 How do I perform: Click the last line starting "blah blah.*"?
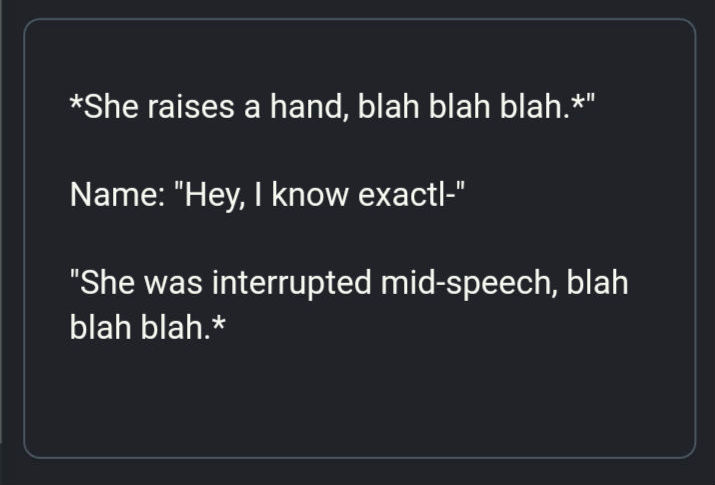coord(140,326)
